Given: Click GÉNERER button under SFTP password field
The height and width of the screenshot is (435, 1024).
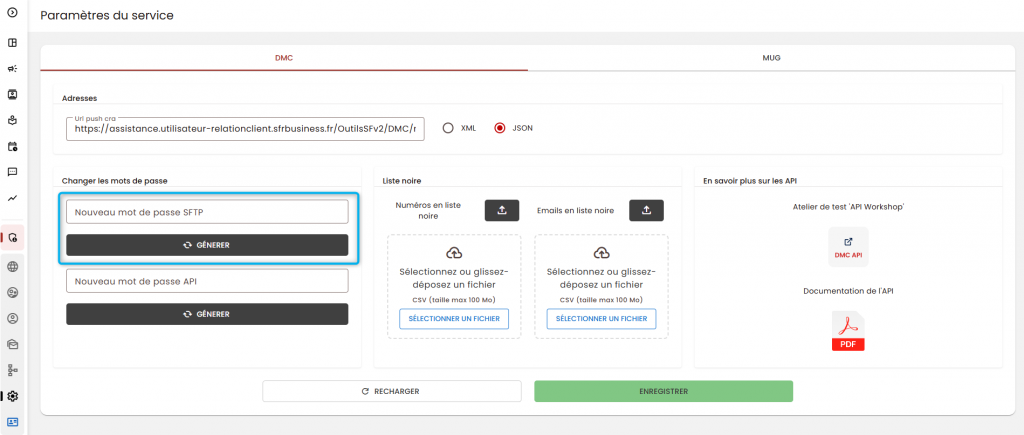Looking at the screenshot, I should (207, 245).
